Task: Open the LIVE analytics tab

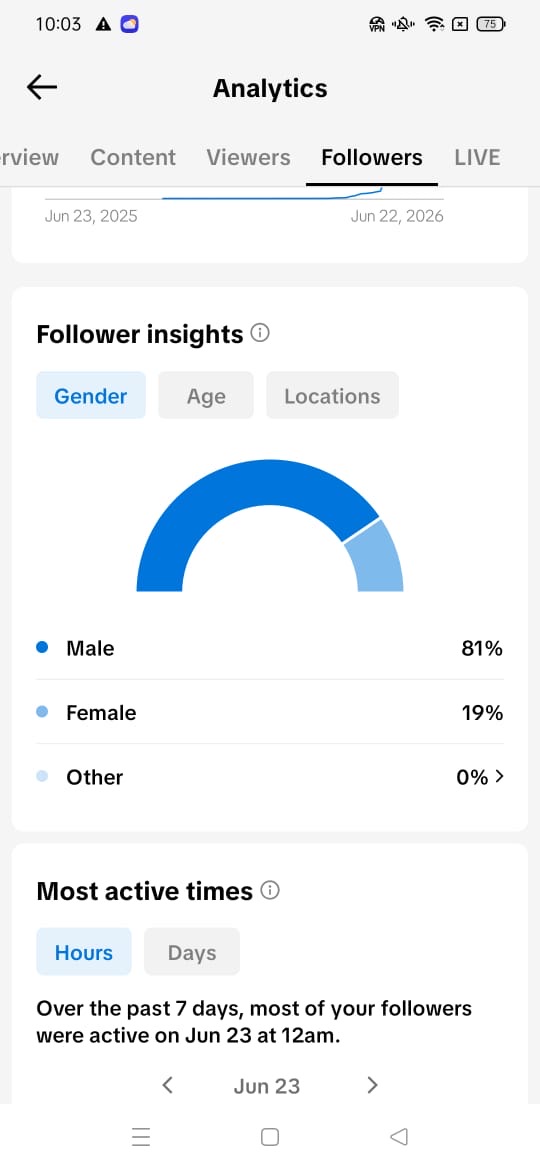Action: [477, 157]
